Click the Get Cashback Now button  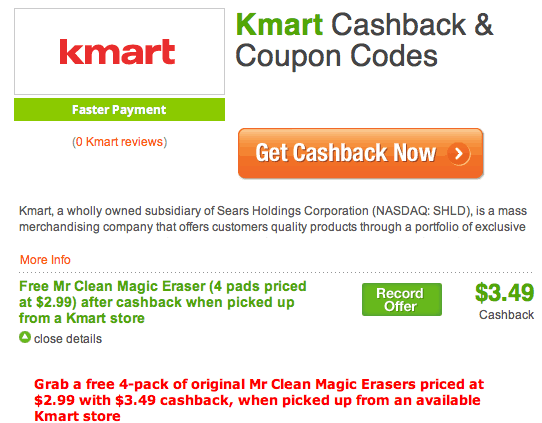pos(361,153)
